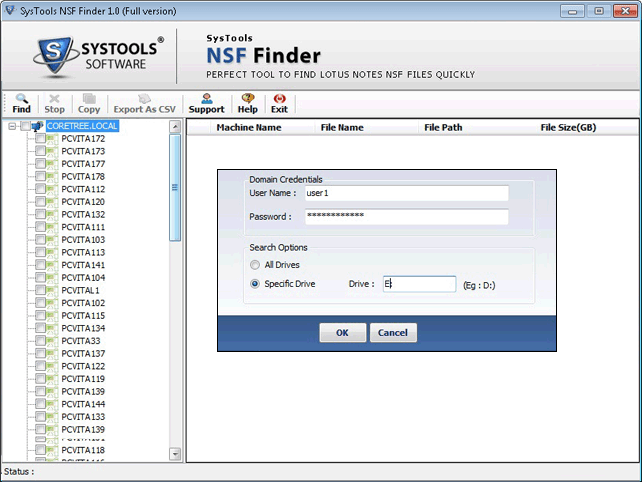
Task: Check the PCVITA141 checkbox
Action: pyautogui.click(x=40, y=265)
